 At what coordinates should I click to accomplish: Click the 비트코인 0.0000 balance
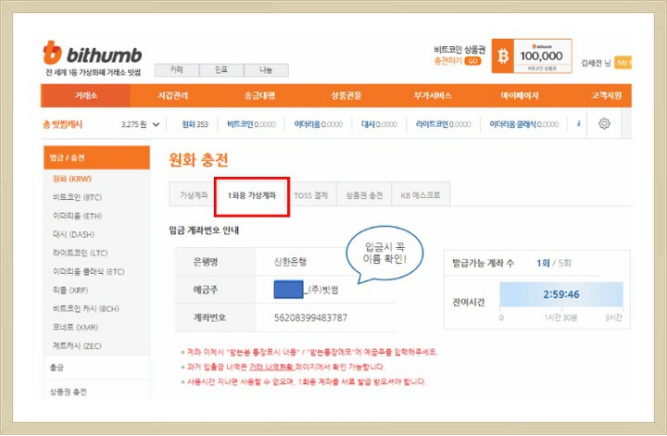(x=251, y=124)
